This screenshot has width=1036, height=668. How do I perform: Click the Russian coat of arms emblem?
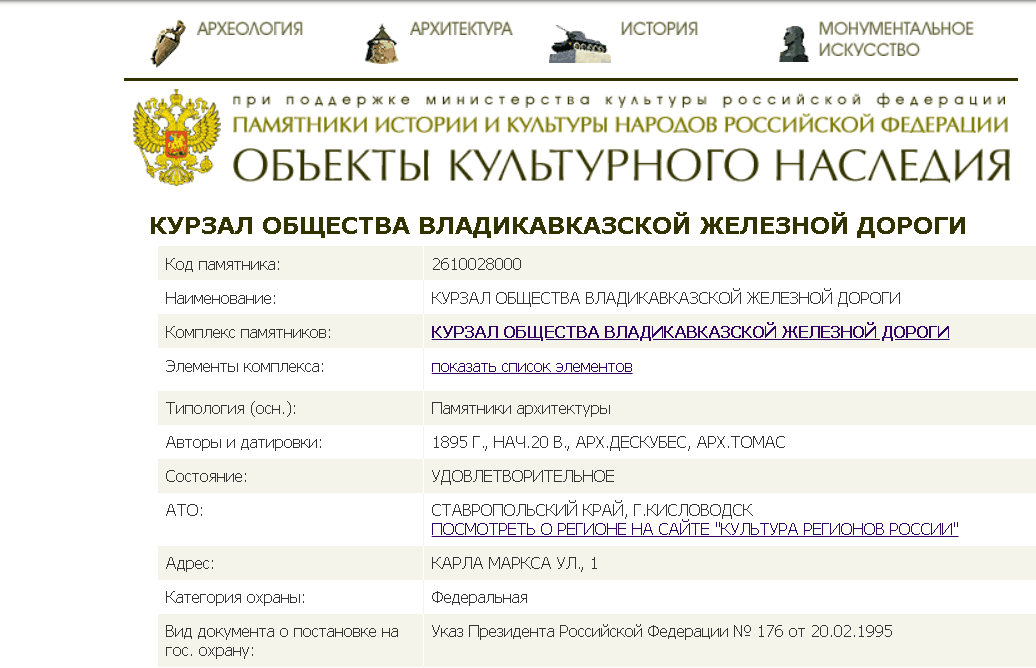coord(176,137)
